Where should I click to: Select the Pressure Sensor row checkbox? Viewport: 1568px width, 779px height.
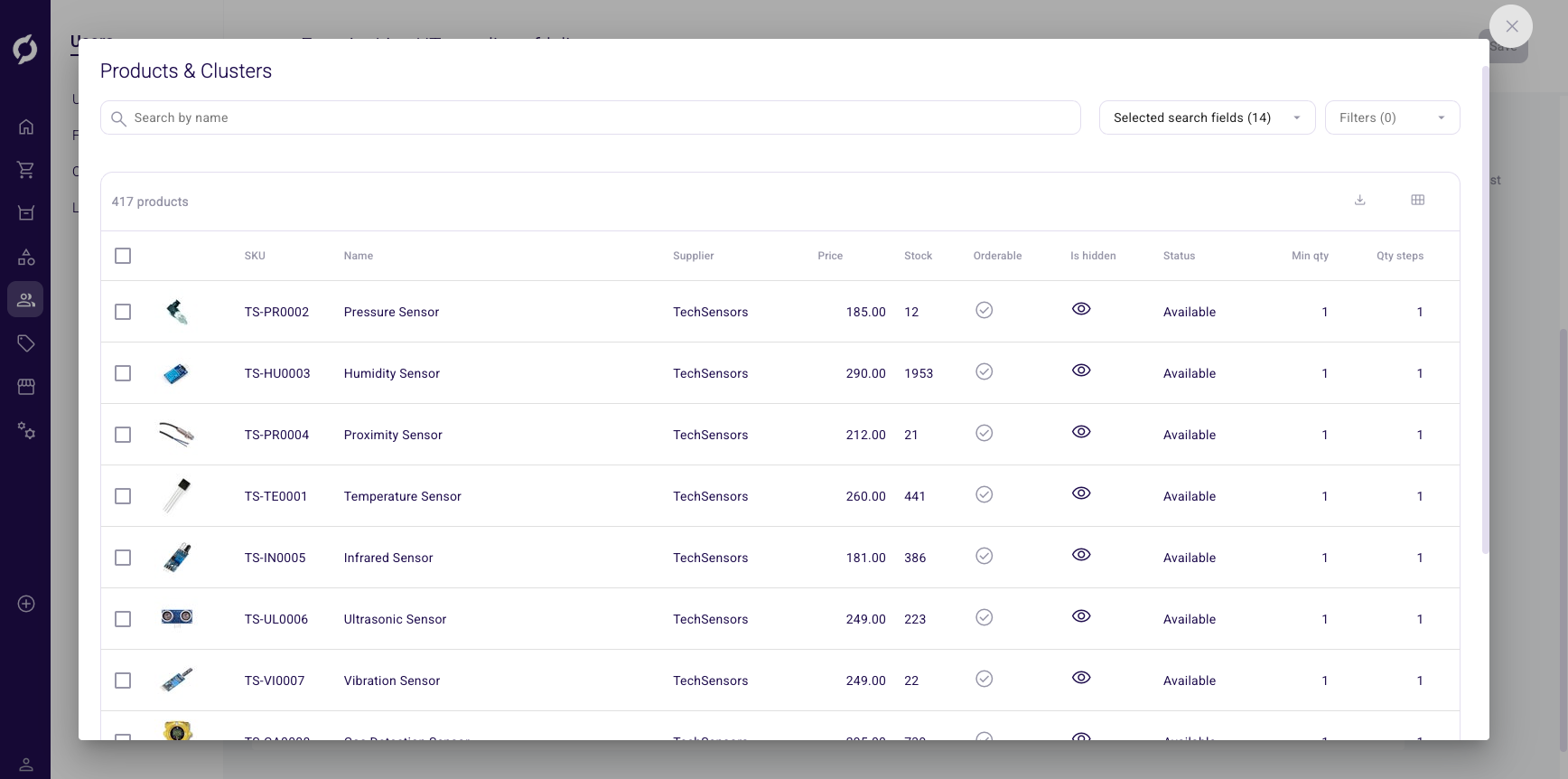[x=123, y=312]
